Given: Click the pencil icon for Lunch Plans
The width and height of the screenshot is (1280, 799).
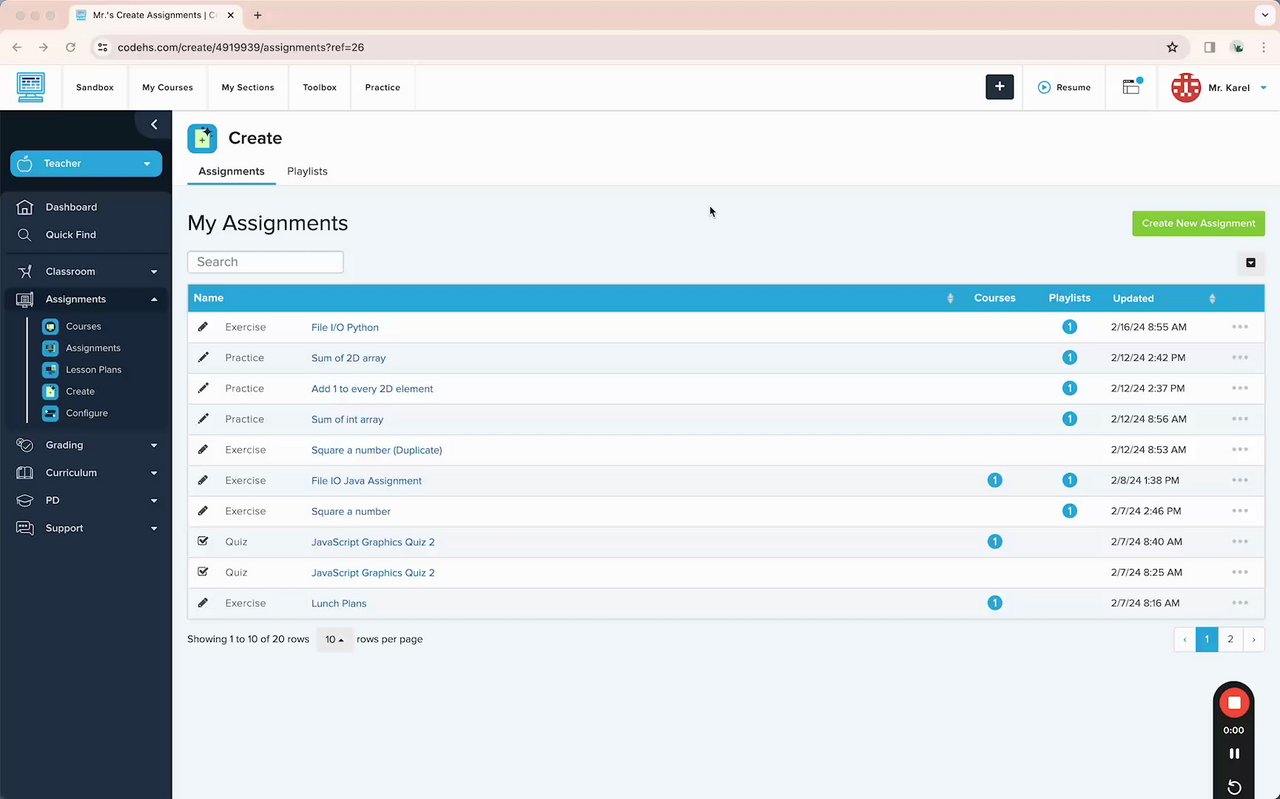Looking at the screenshot, I should click(203, 603).
